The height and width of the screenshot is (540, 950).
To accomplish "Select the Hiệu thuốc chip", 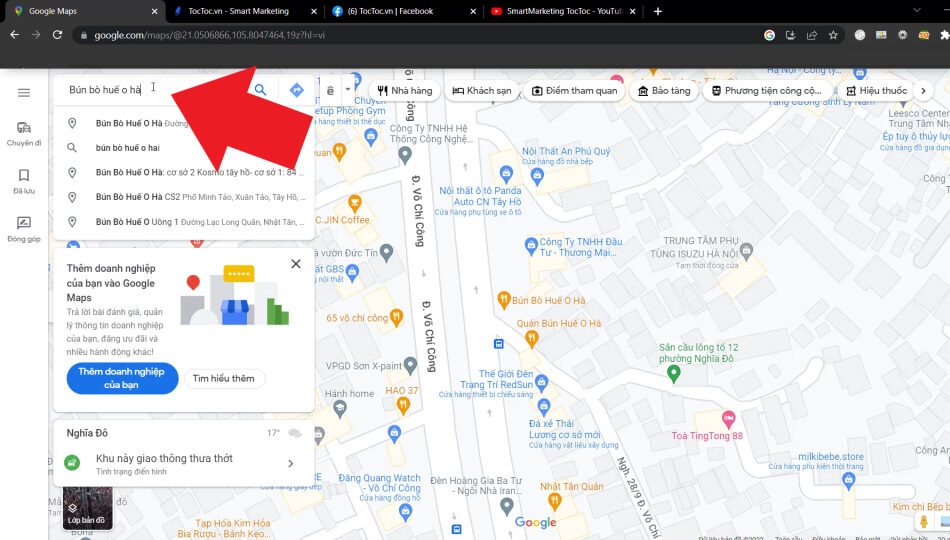I will [877, 90].
